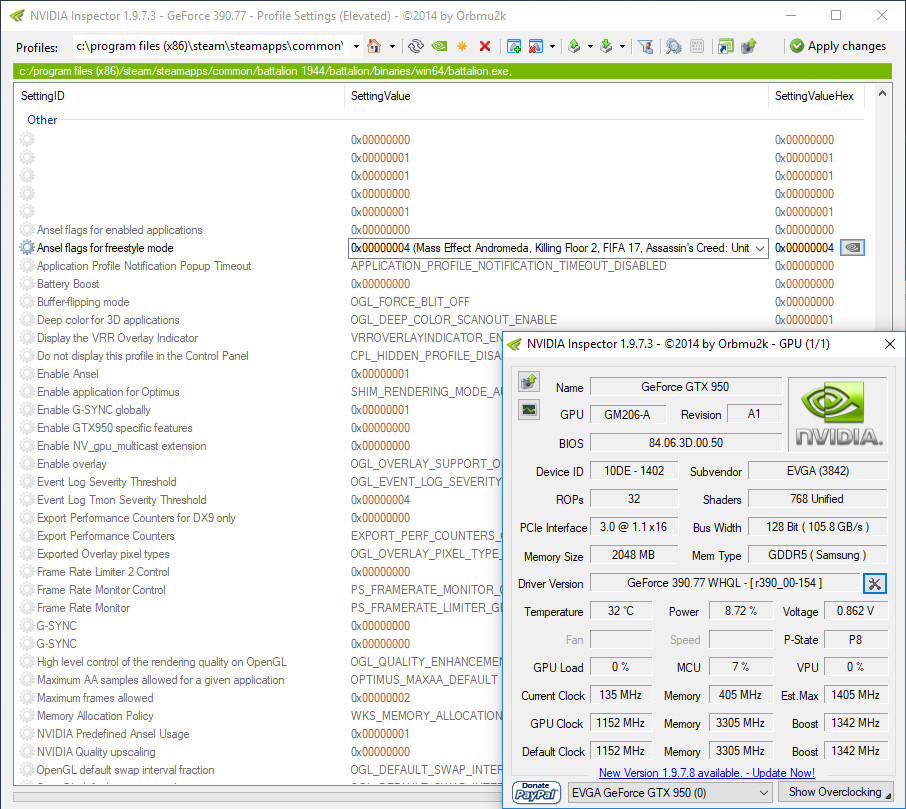Delete current profile using red X icon
The height and width of the screenshot is (809, 906).
[485, 46]
